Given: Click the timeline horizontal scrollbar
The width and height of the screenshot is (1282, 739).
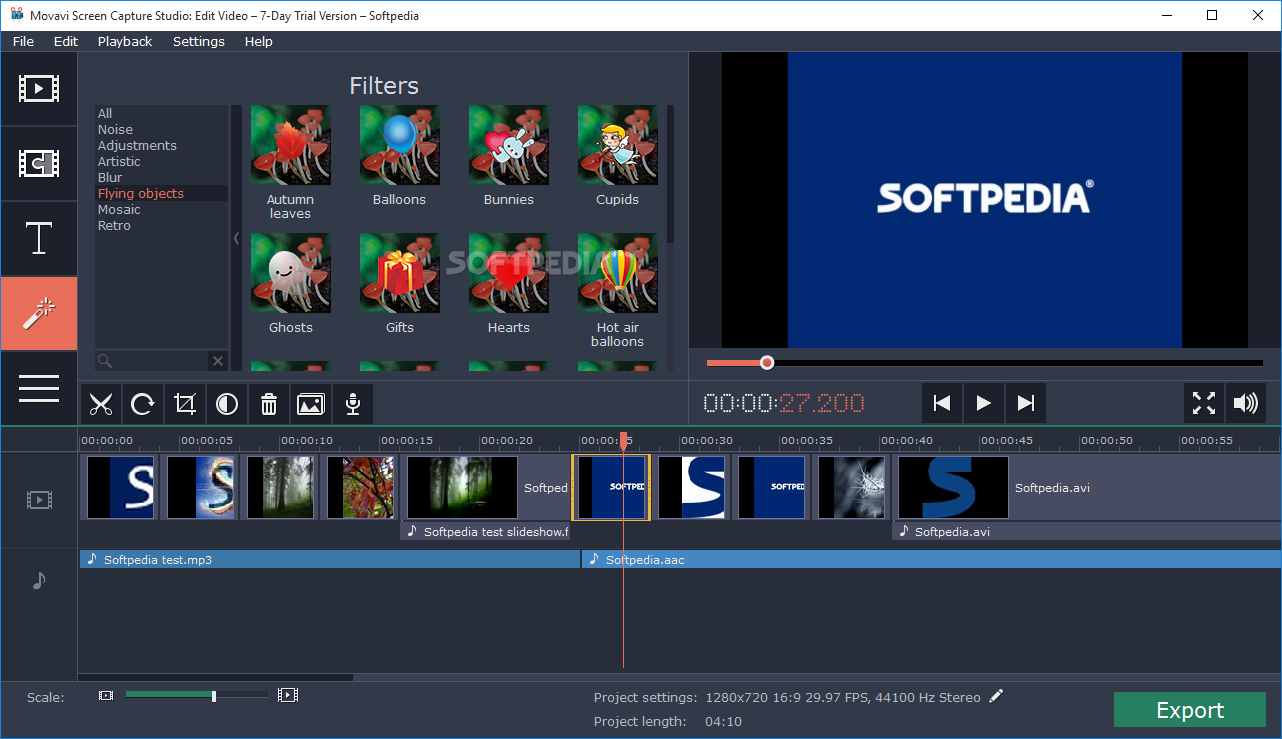Looking at the screenshot, I should click(x=216, y=677).
